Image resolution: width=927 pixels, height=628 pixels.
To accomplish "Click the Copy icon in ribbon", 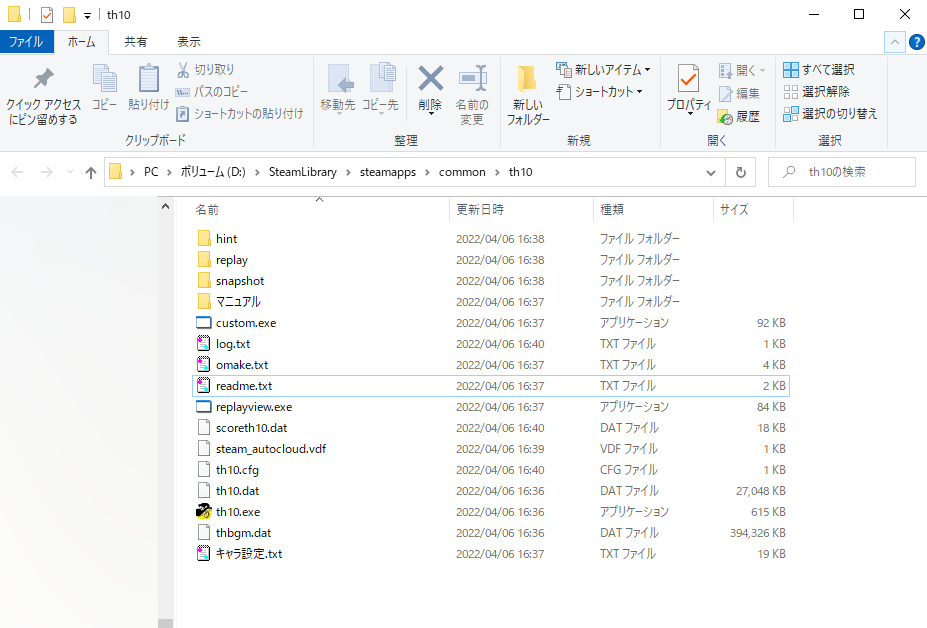I will (104, 80).
